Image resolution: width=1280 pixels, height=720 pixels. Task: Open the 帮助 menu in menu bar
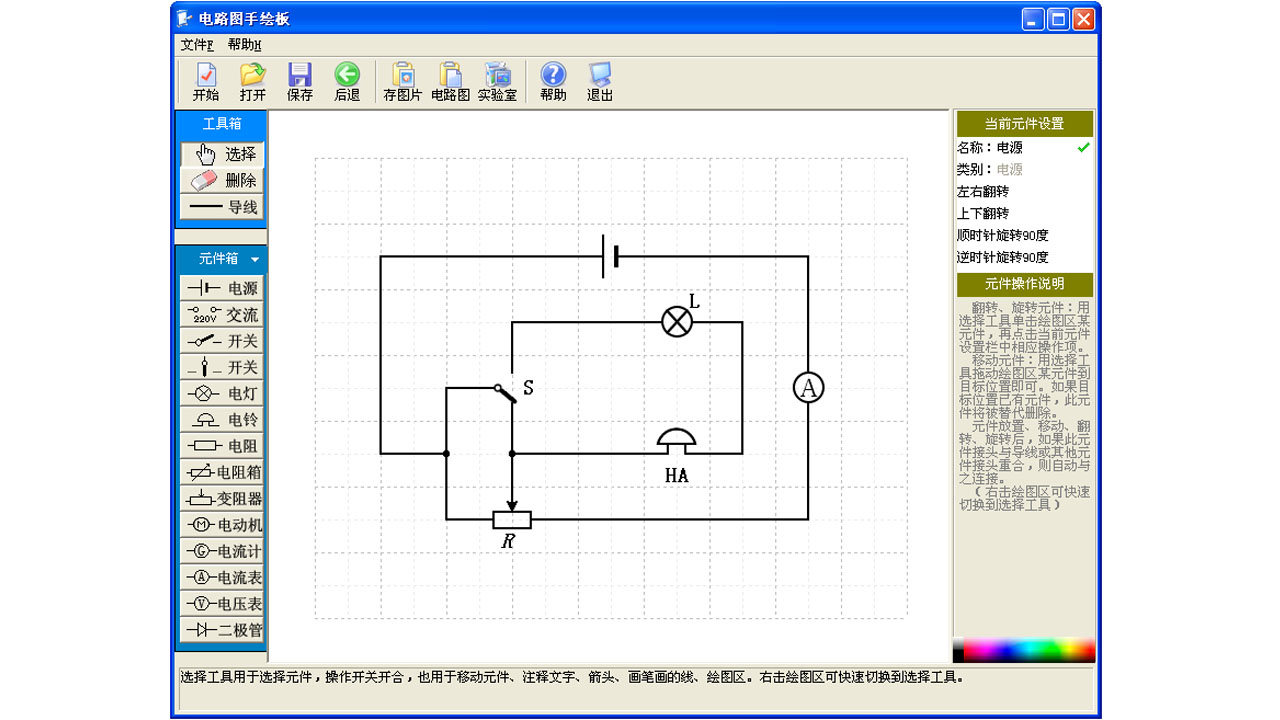244,45
